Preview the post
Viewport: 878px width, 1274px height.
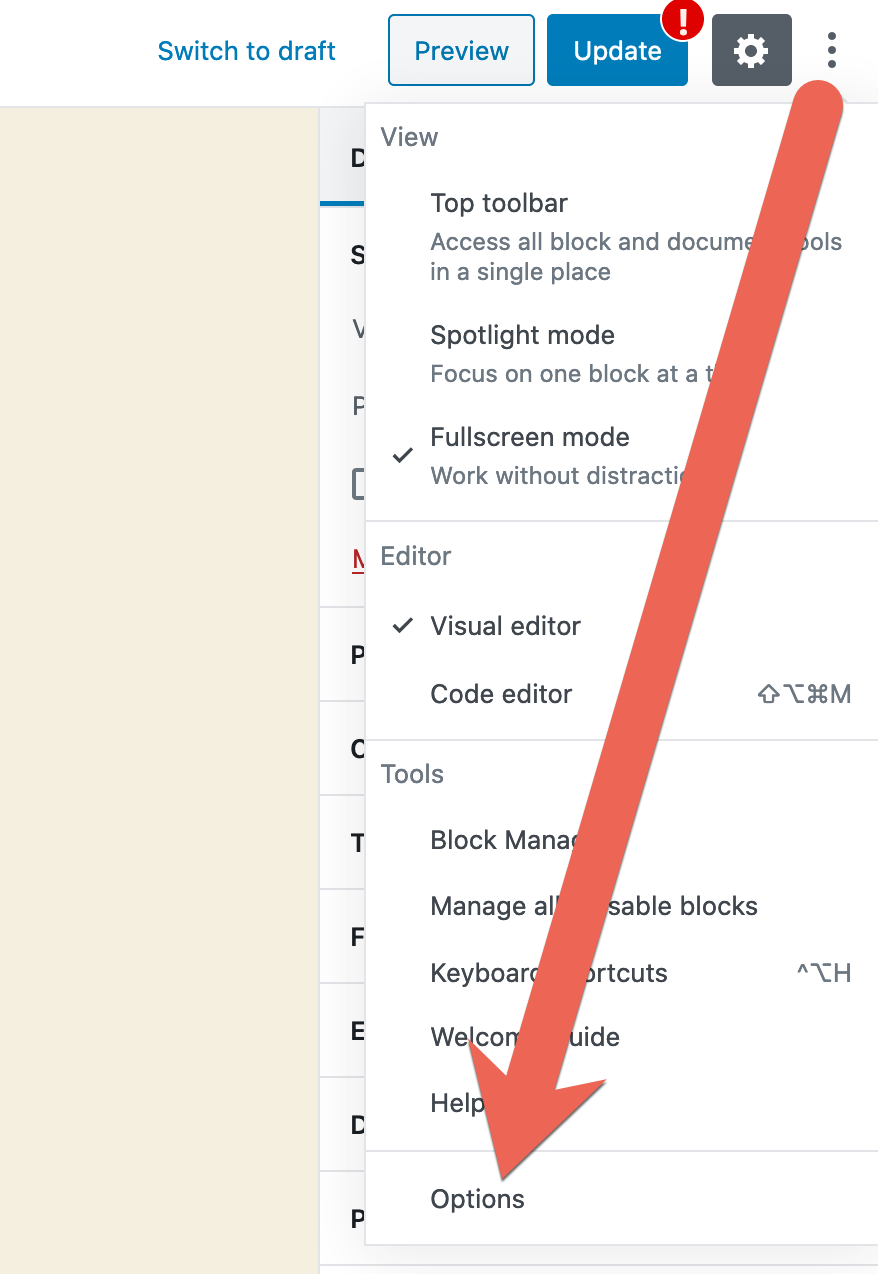pyautogui.click(x=461, y=50)
